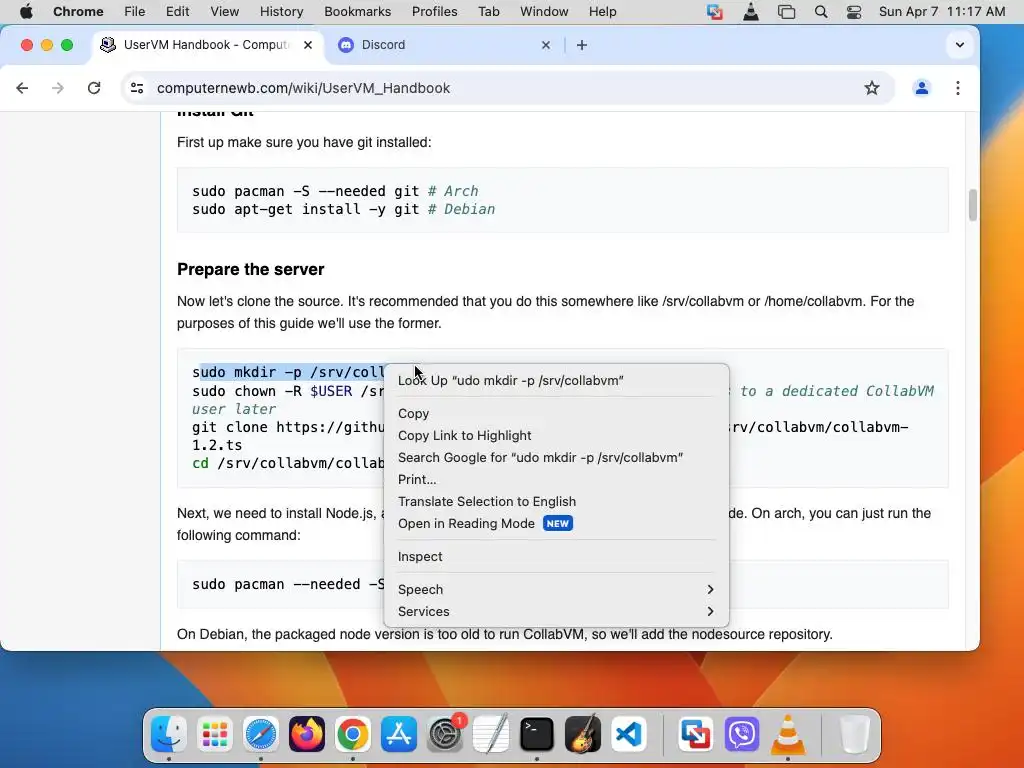Select Search Google for selected text

556,458
